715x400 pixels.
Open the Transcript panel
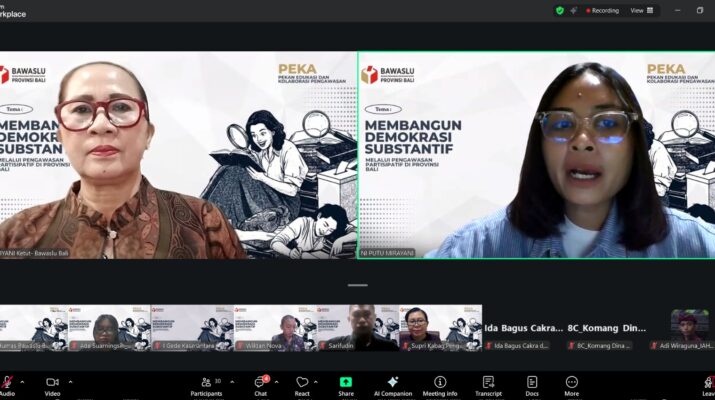pos(488,383)
